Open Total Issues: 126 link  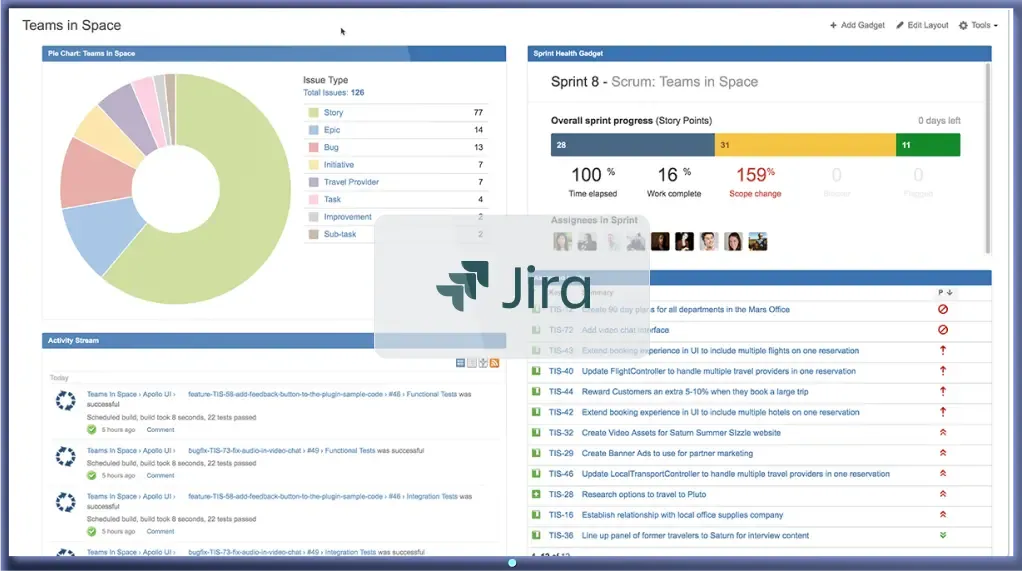tap(334, 93)
